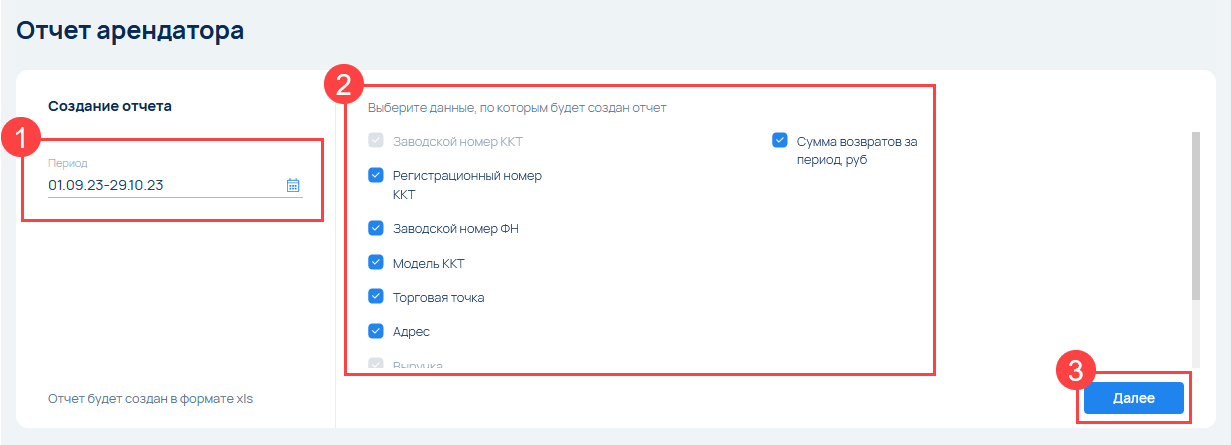The width and height of the screenshot is (1231, 445).
Task: Uncheck the Торговая точка option
Action: coord(376,297)
